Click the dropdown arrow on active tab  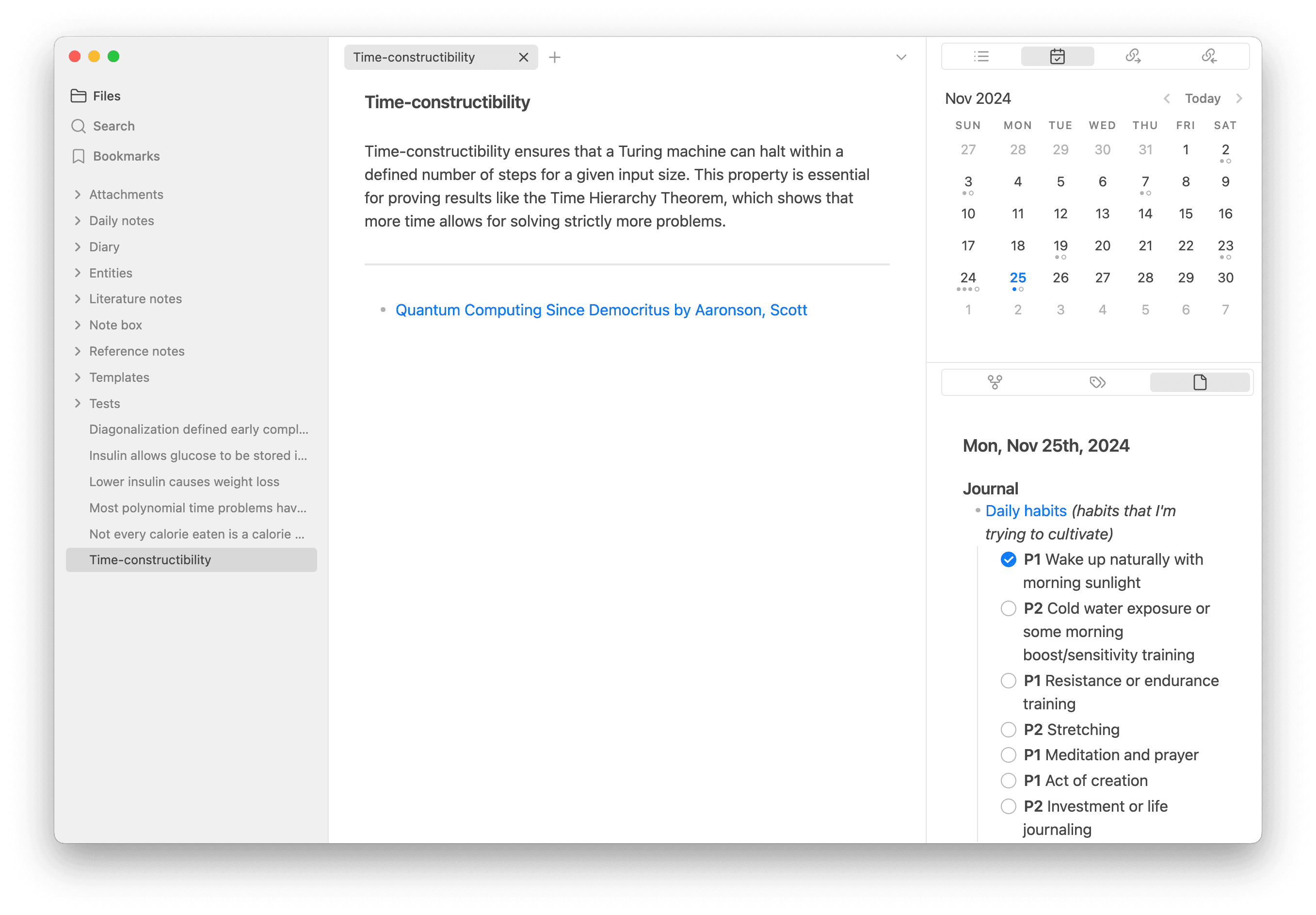coord(901,57)
